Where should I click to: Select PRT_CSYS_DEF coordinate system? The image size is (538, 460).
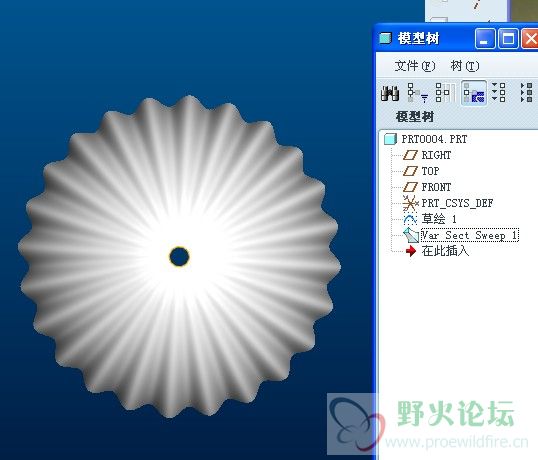coord(457,203)
